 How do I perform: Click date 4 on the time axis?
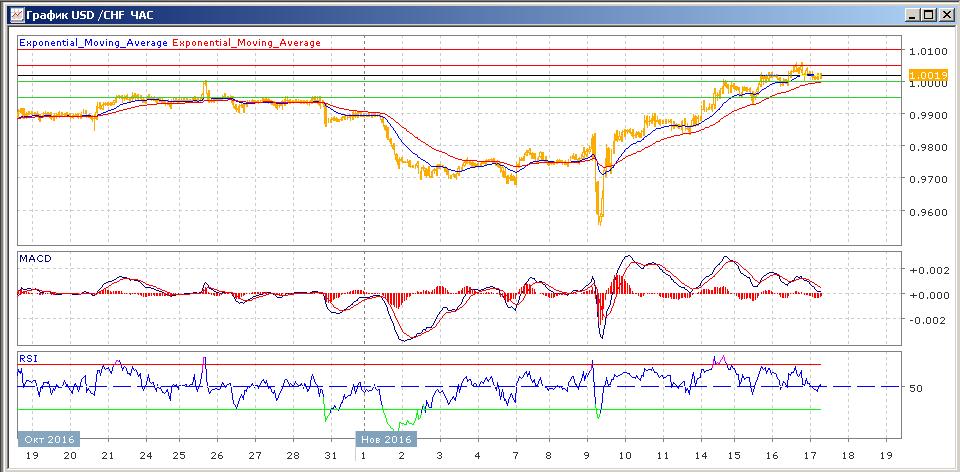[478, 456]
